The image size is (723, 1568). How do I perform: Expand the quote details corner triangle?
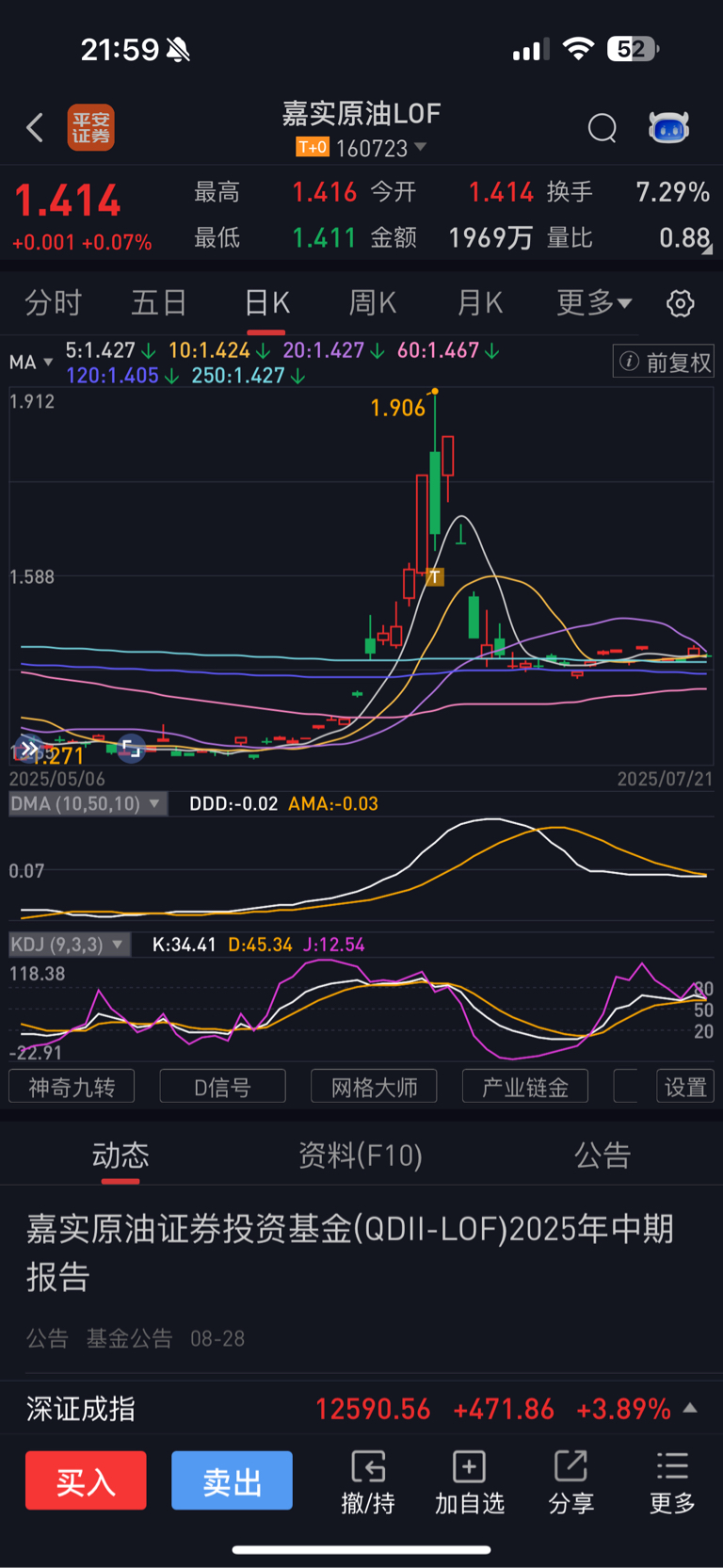(x=707, y=250)
